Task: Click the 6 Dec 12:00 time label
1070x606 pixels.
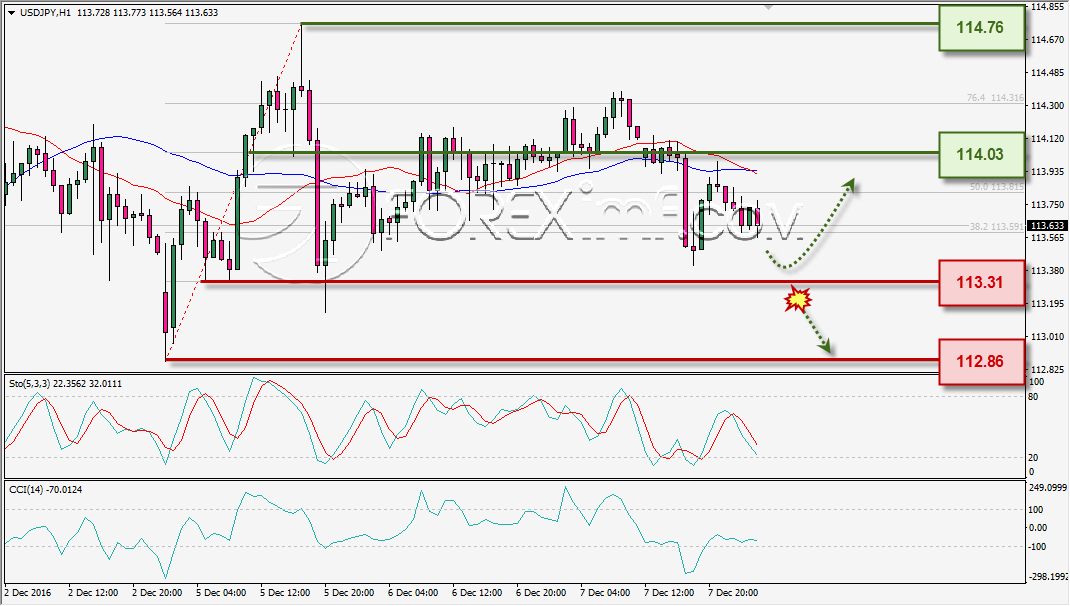Action: point(477,592)
